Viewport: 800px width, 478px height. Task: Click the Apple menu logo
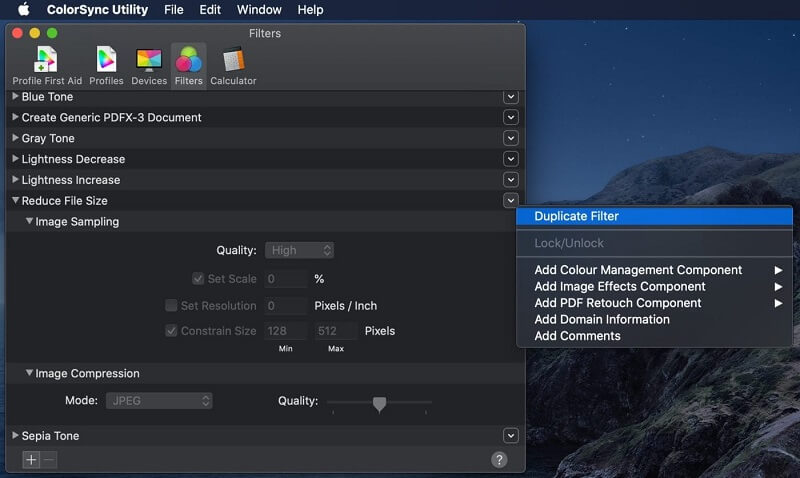click(x=23, y=10)
